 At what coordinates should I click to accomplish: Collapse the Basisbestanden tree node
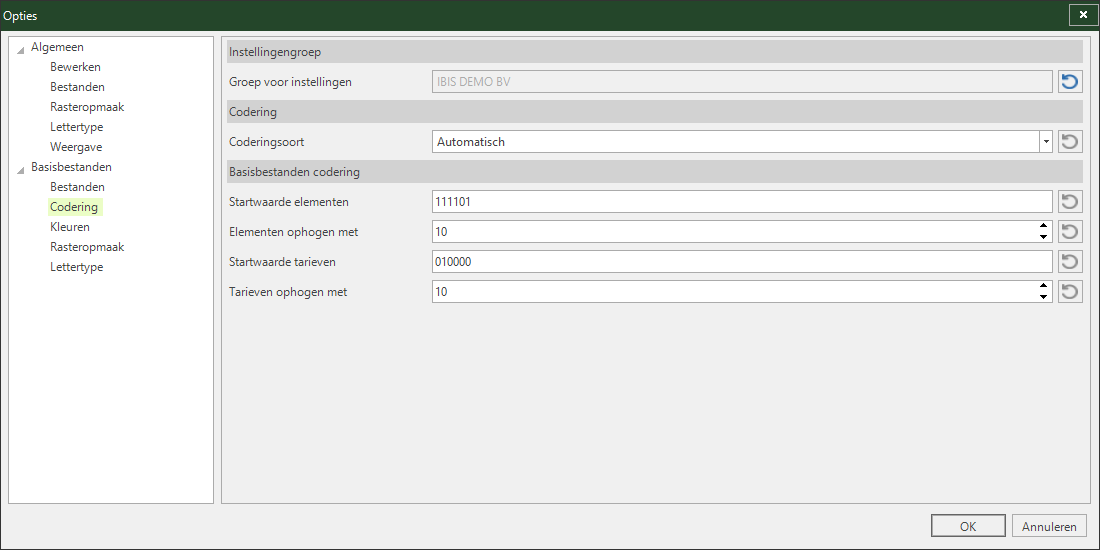tap(20, 169)
